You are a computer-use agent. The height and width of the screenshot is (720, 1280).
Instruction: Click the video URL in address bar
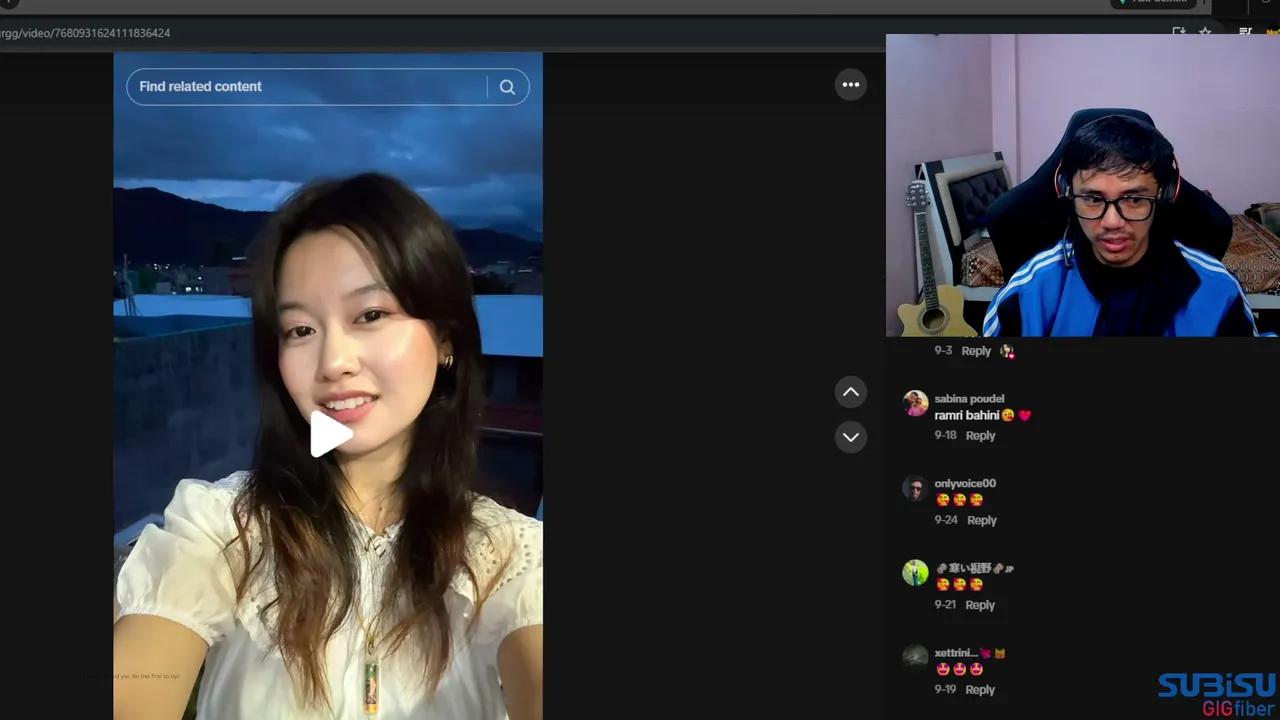point(85,33)
